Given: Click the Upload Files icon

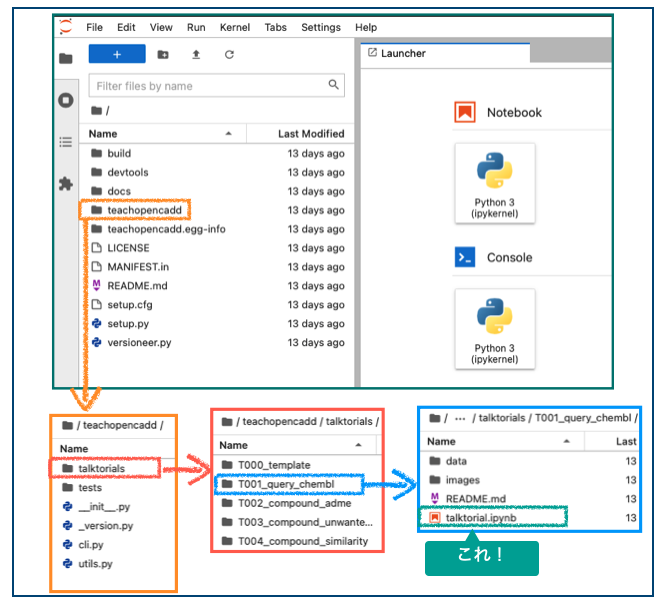Looking at the screenshot, I should click(x=196, y=54).
